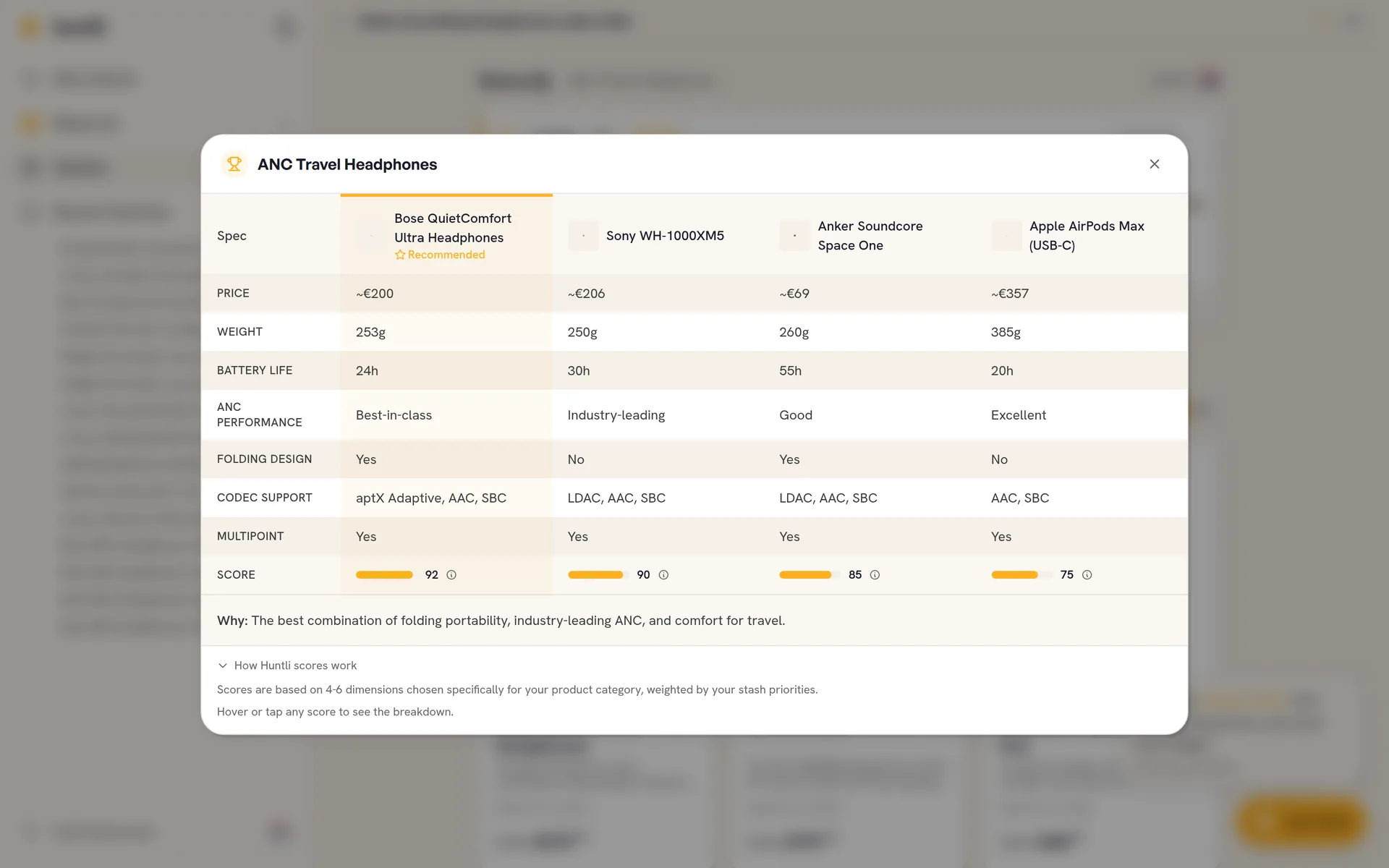This screenshot has height=868, width=1389.
Task: Click the ANC Travel Headphones title
Action: 347,164
